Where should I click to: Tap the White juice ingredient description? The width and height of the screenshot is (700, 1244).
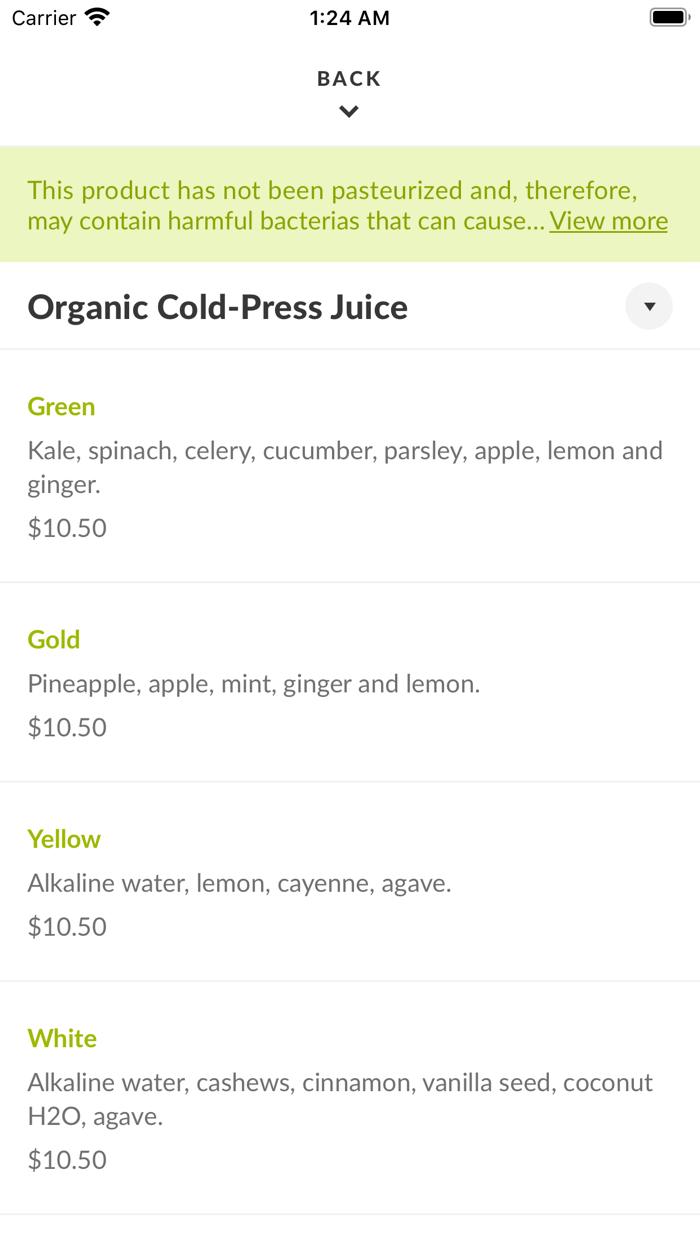pos(340,1098)
